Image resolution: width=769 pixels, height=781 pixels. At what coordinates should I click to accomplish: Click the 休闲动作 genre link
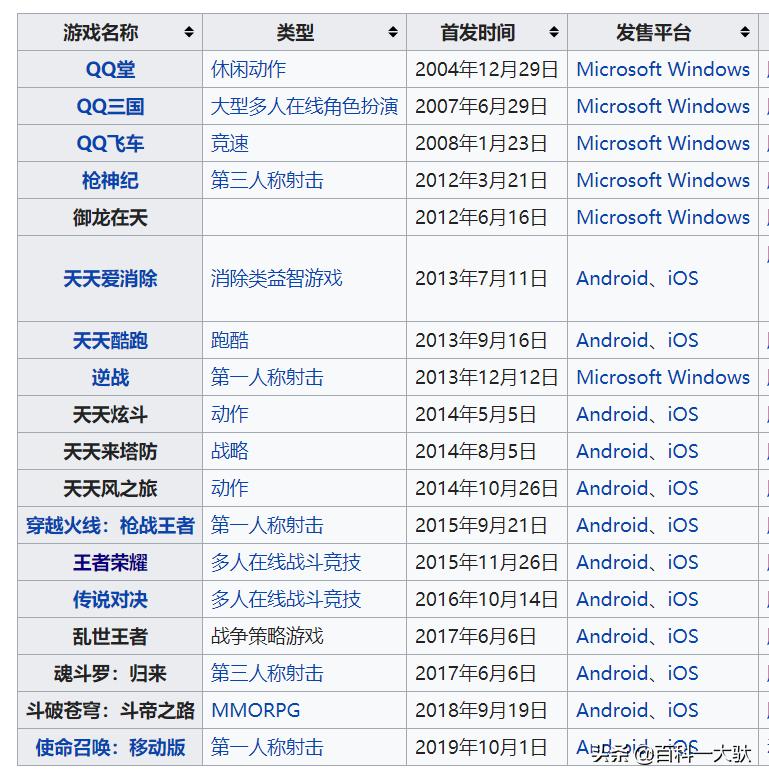[248, 70]
